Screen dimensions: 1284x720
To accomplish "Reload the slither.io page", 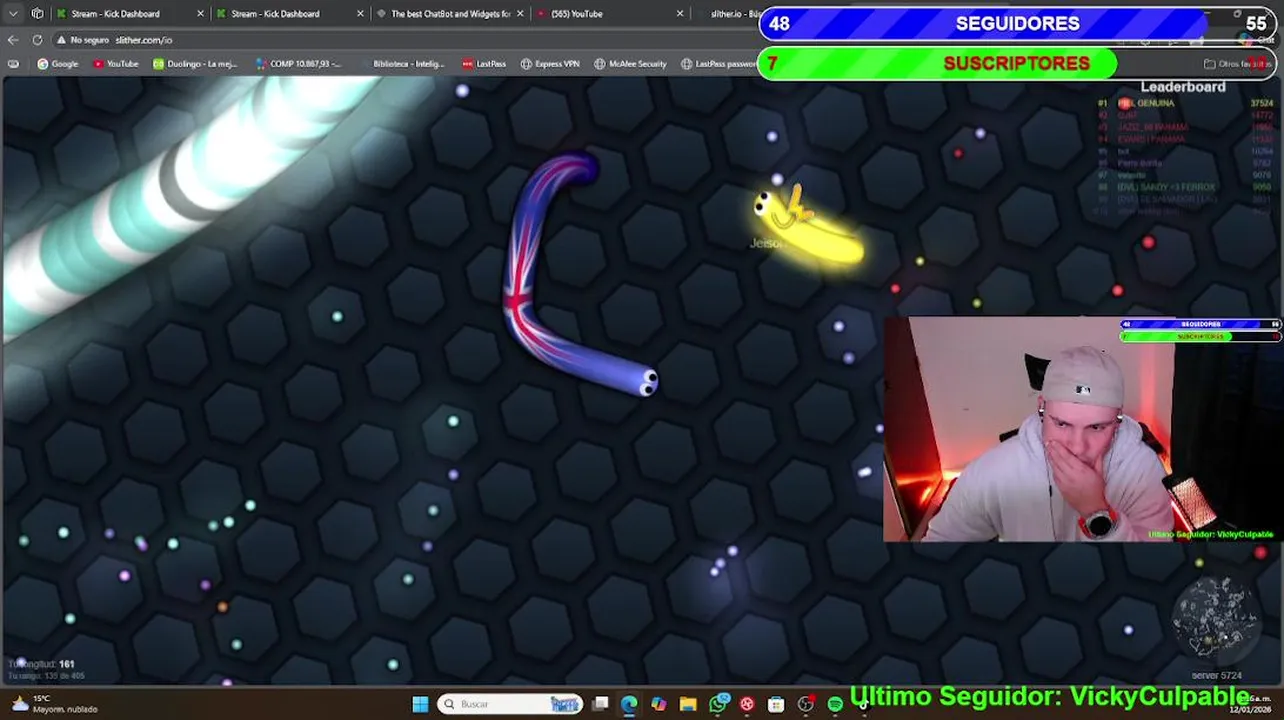I will point(37,40).
